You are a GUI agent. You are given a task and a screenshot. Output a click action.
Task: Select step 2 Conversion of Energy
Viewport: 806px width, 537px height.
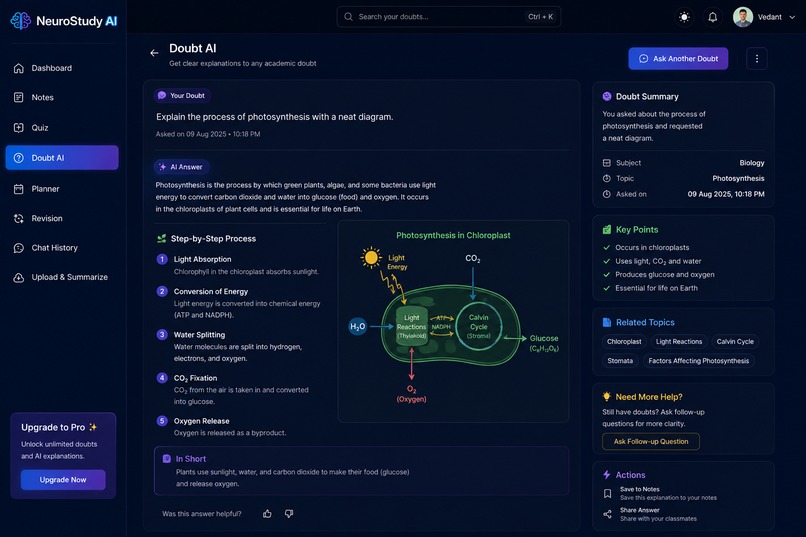[240, 303]
